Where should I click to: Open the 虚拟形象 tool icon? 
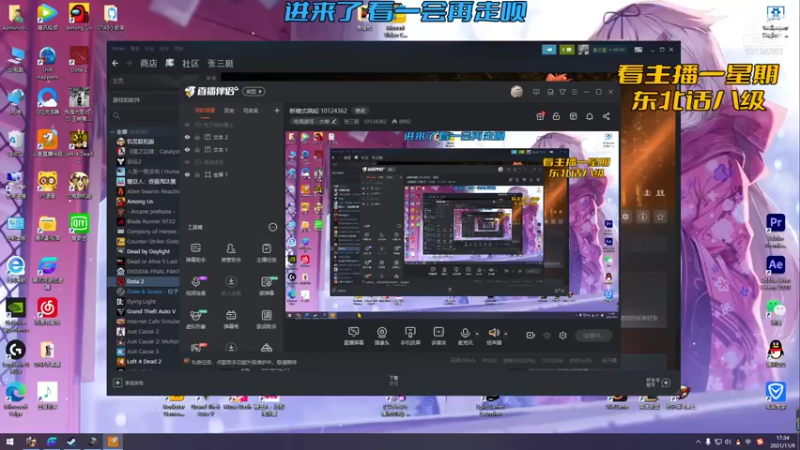coord(196,319)
